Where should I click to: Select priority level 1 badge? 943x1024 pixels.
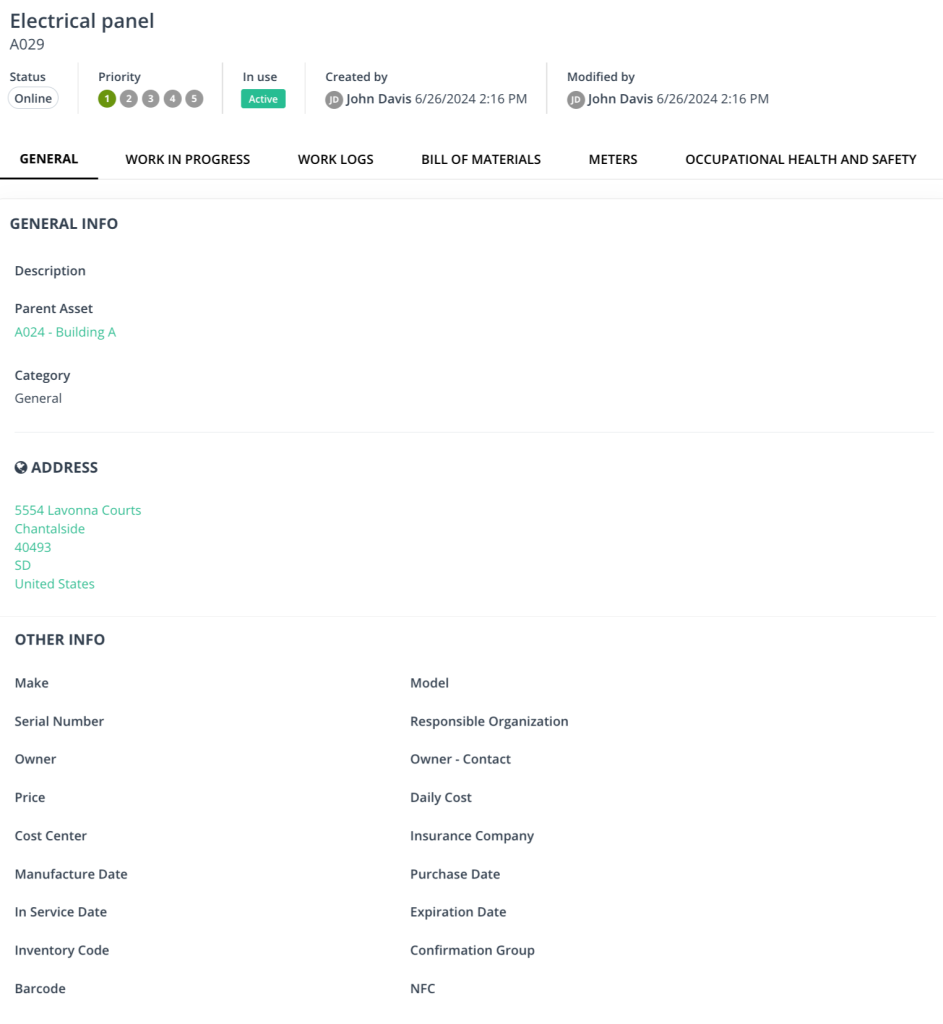point(107,99)
